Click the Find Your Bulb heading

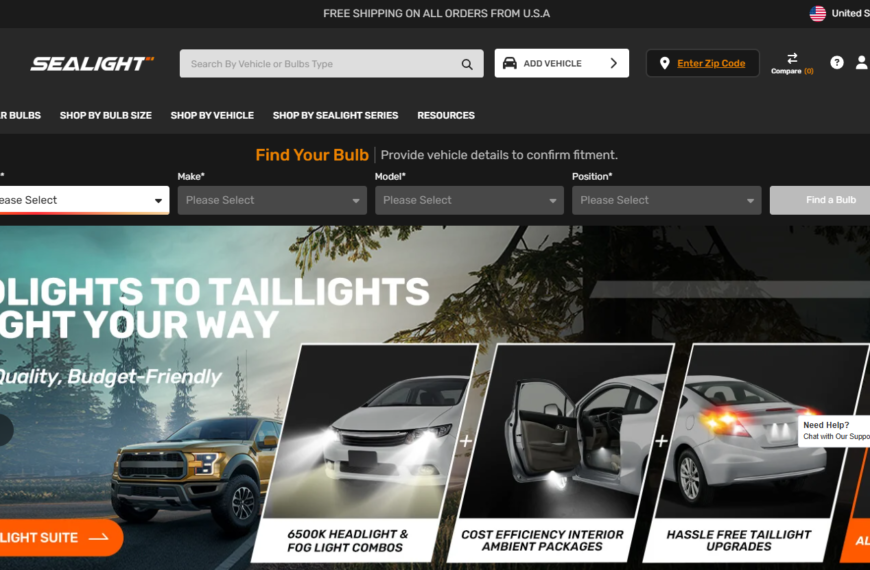pyautogui.click(x=312, y=155)
